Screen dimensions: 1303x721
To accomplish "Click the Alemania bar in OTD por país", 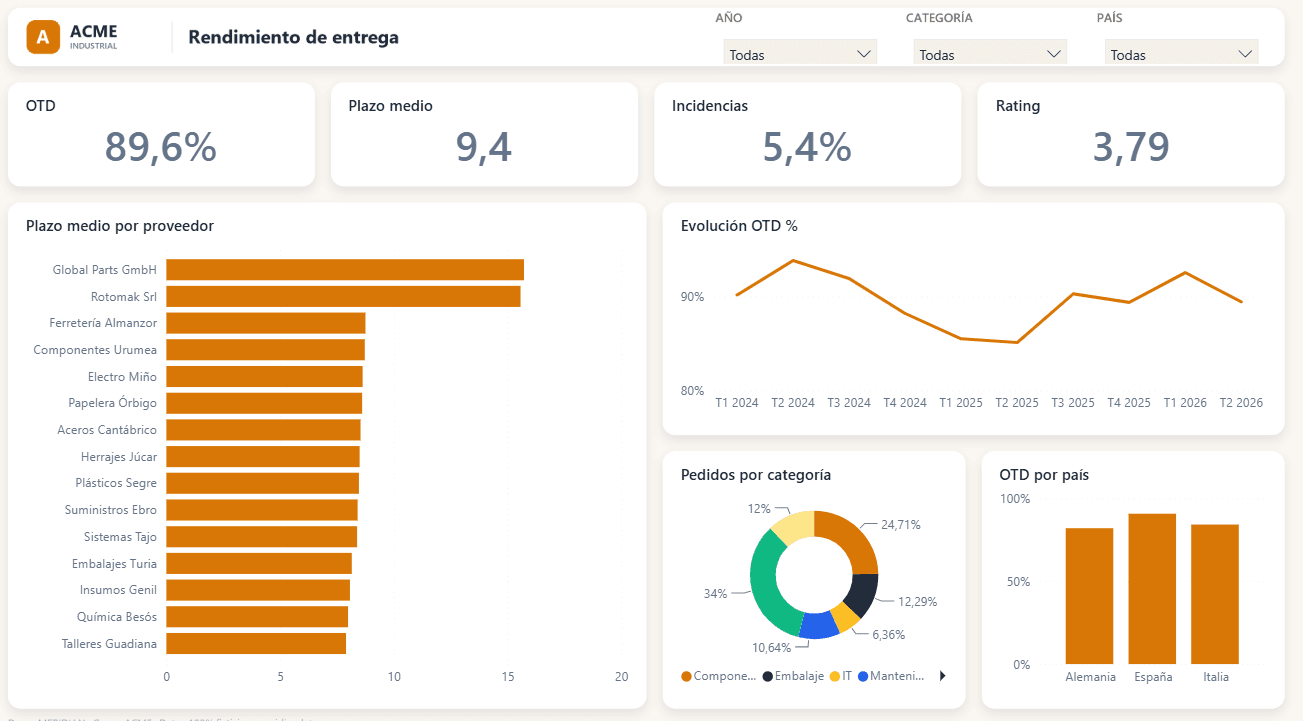I will [x=1089, y=596].
